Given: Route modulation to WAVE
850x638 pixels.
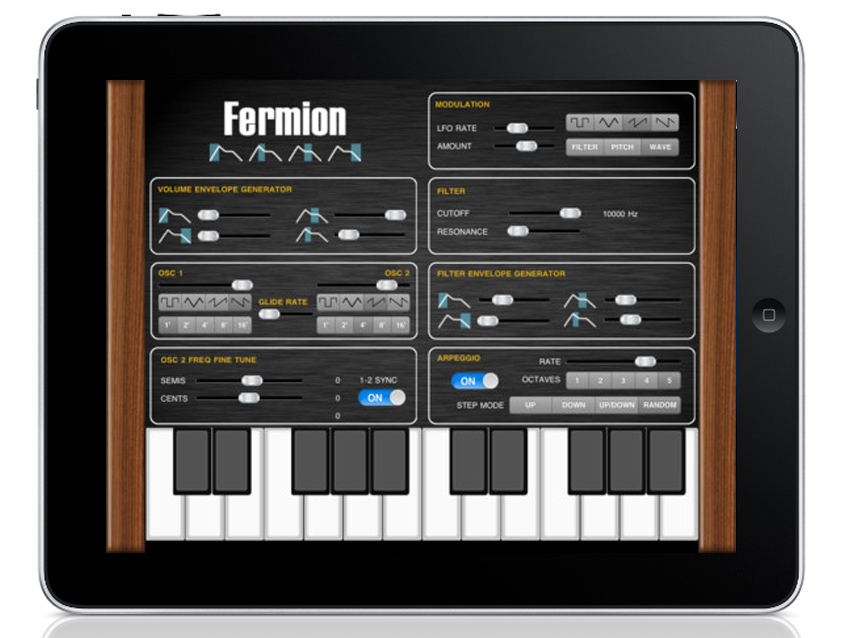Looking at the screenshot, I should (x=660, y=147).
